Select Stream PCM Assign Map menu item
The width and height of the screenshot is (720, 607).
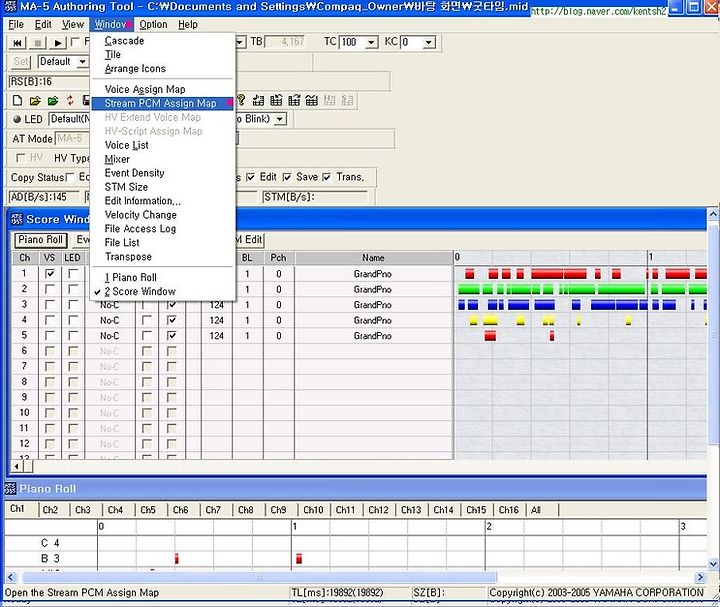point(163,103)
